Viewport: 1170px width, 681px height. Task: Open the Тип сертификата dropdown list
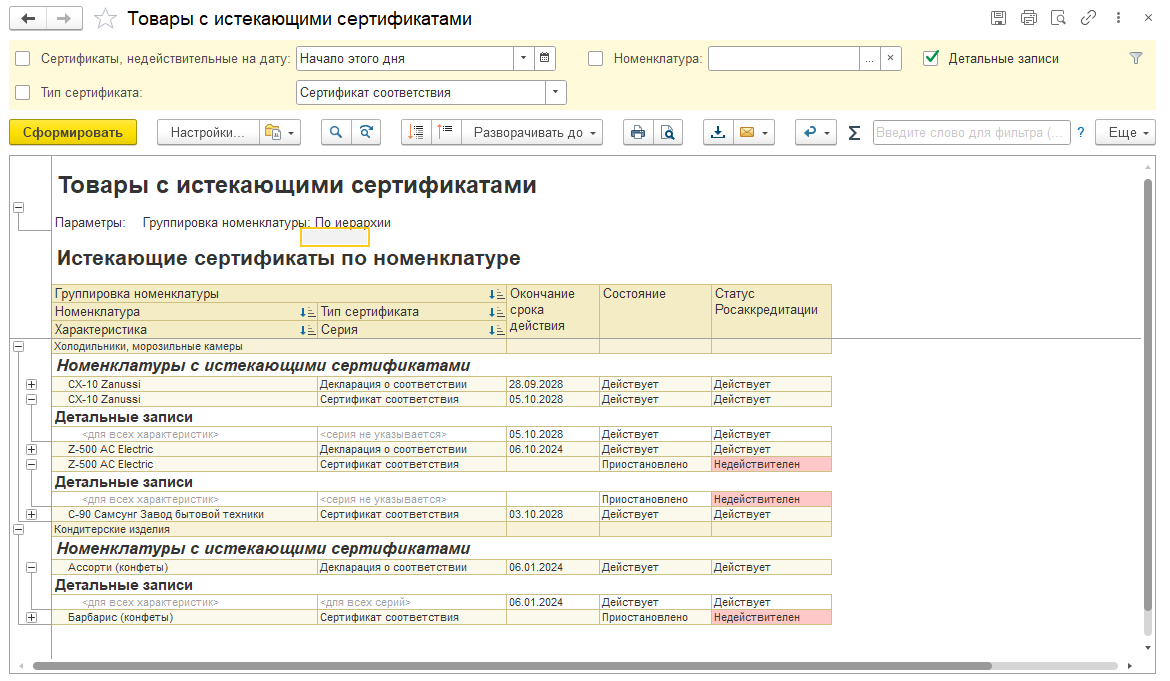[555, 93]
